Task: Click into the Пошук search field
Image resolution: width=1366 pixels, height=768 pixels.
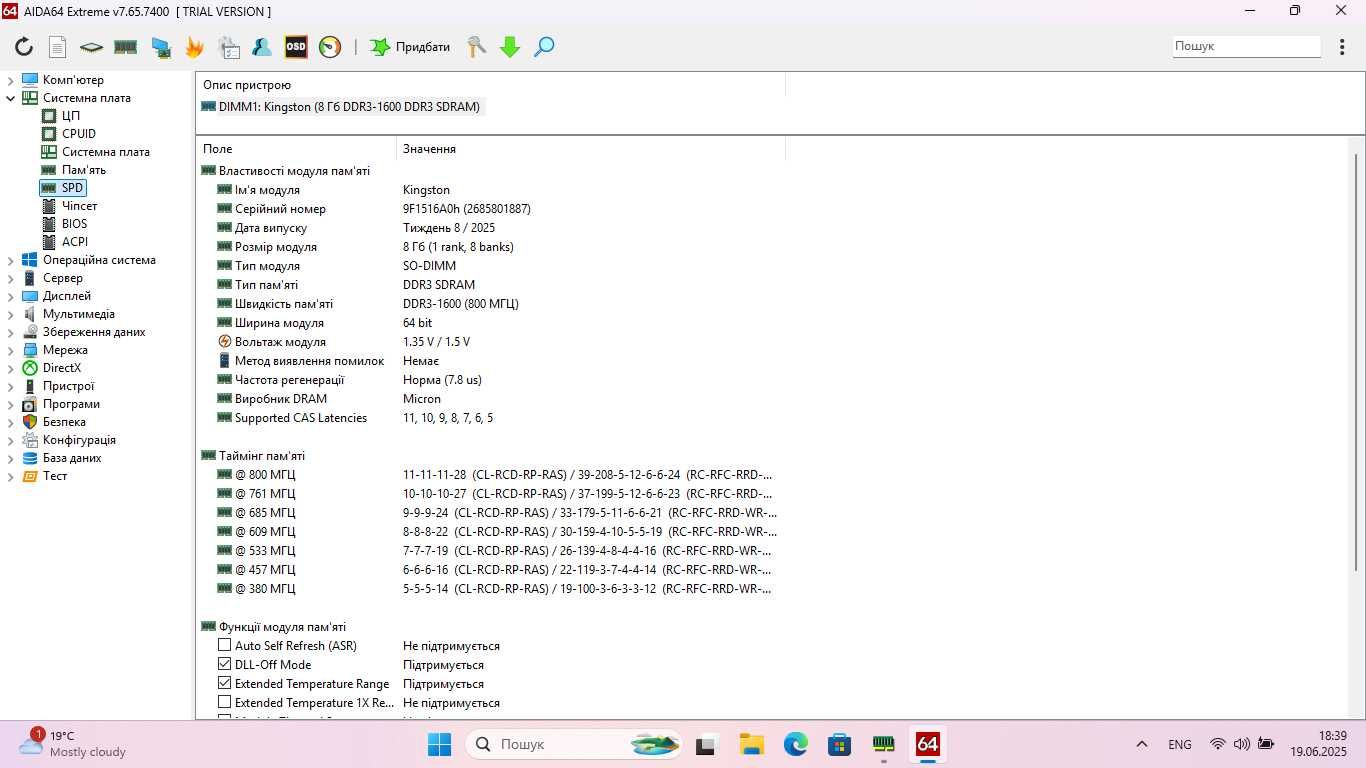Action: pyautogui.click(x=1247, y=46)
